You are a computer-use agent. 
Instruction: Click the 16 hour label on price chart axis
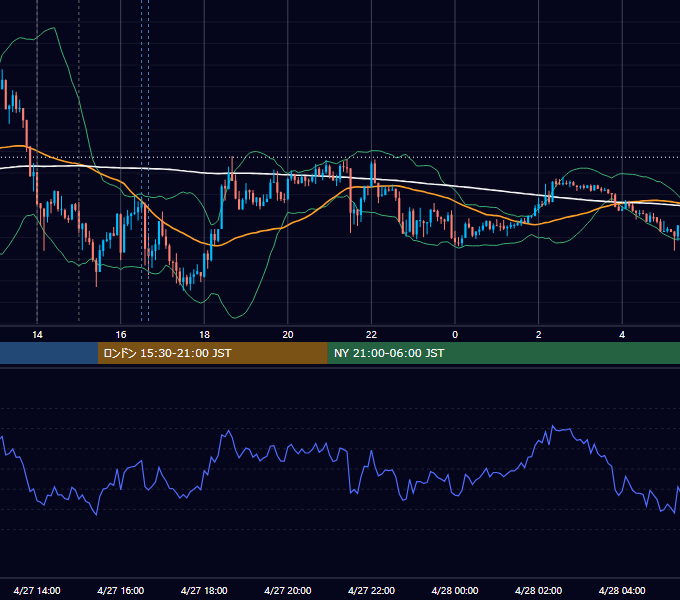(x=121, y=335)
